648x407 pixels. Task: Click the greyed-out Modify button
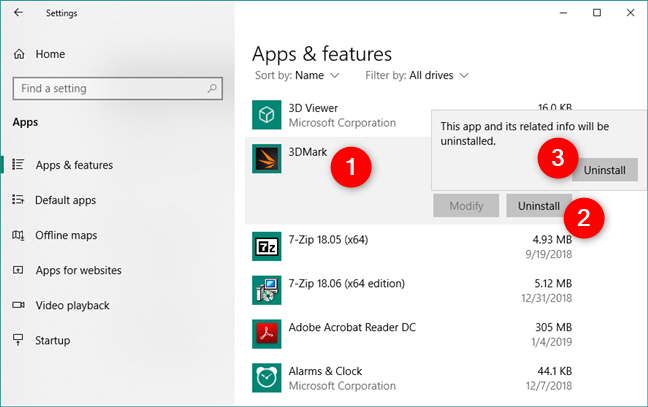point(466,206)
